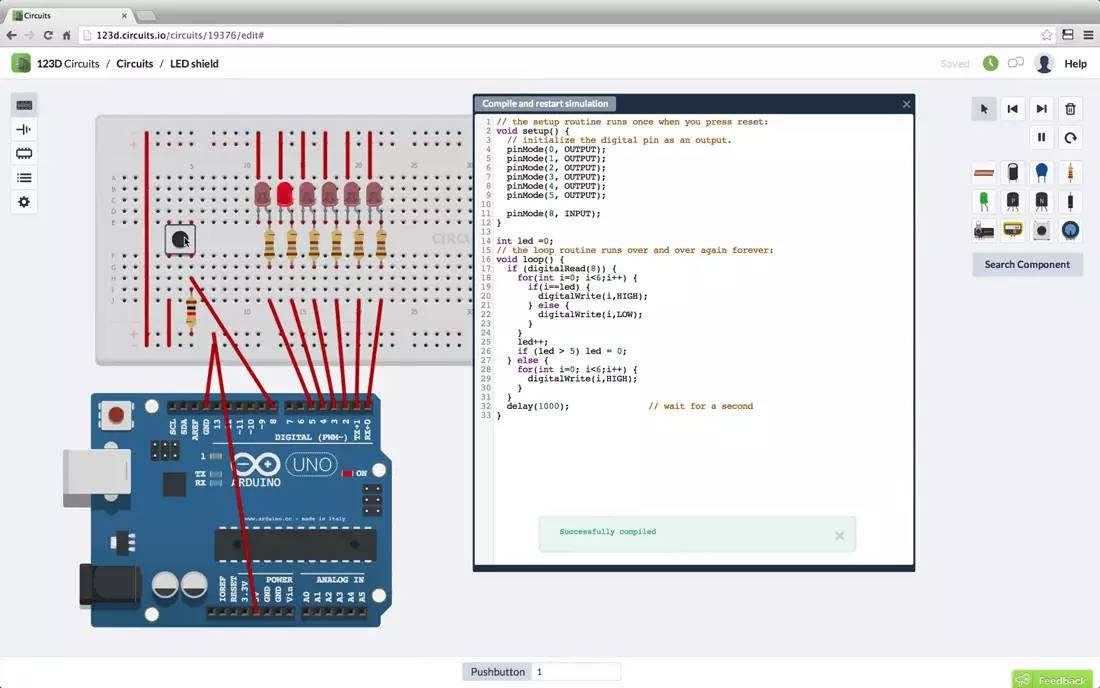Open the schematic view from the left sidebar
Image resolution: width=1100 pixels, height=688 pixels.
tap(24, 129)
